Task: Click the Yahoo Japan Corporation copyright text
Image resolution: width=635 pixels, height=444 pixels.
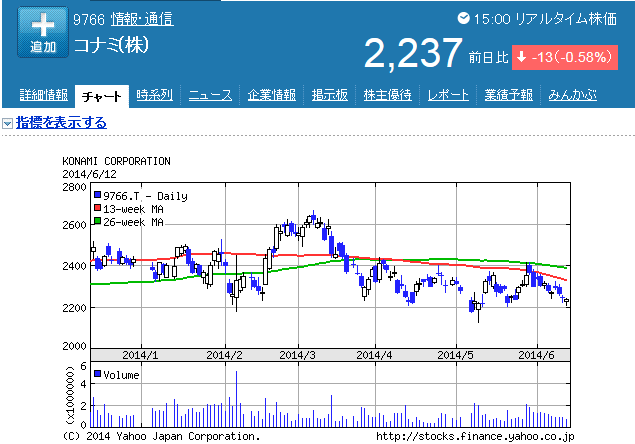Action: [x=162, y=437]
